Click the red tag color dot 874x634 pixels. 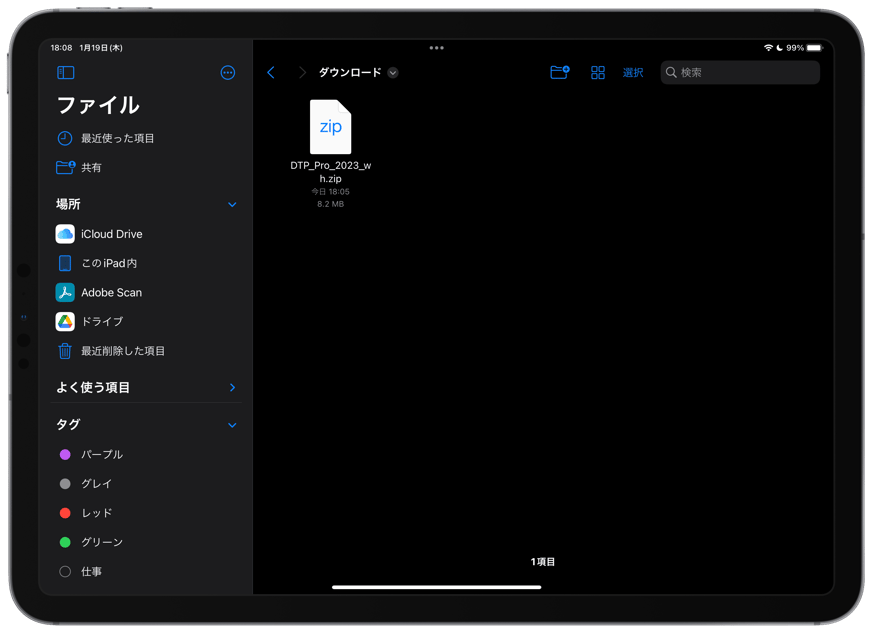click(x=65, y=513)
